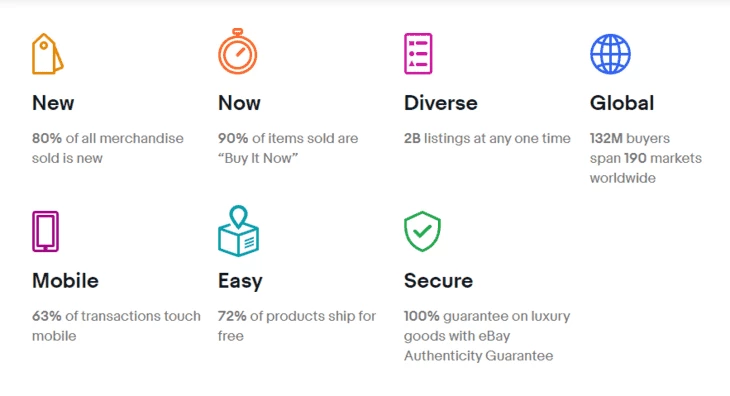This screenshot has height=396, width=730.
Task: Click the 2B listings description
Action: click(x=487, y=138)
